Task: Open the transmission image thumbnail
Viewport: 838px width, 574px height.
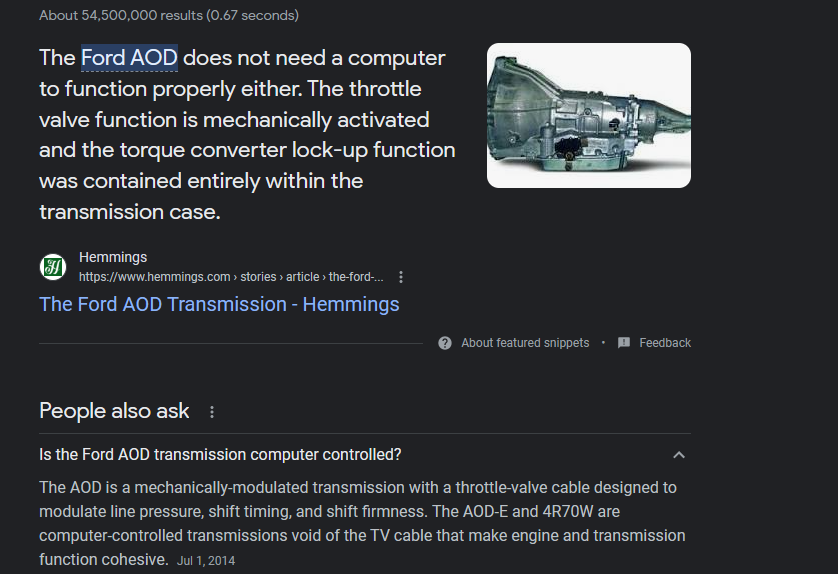Action: click(588, 115)
